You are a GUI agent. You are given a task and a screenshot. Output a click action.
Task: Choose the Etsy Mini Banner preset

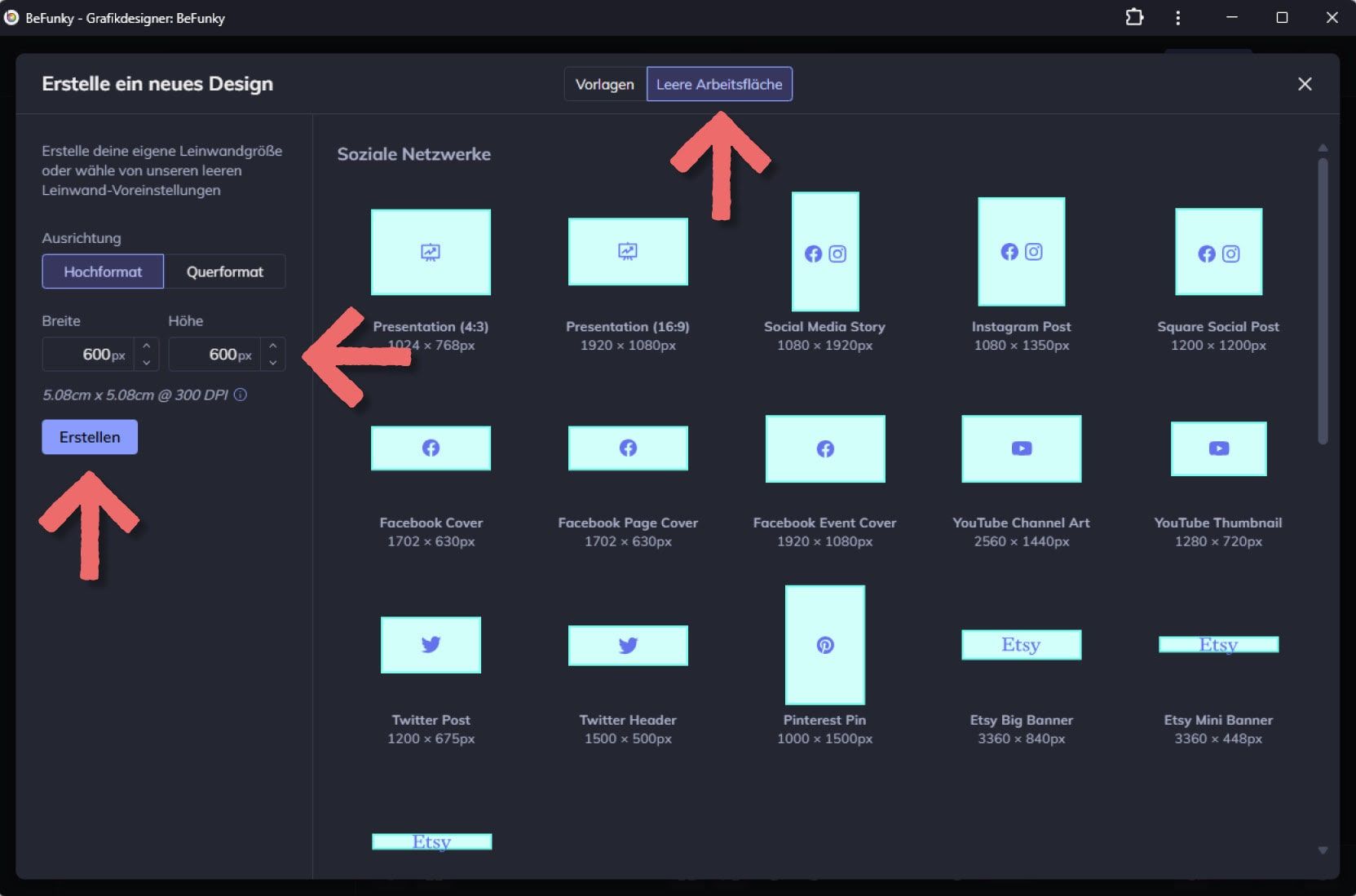click(x=1218, y=645)
